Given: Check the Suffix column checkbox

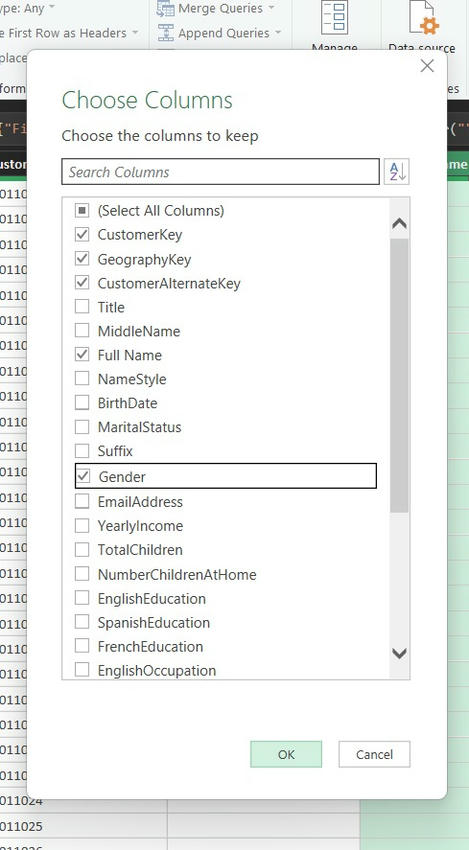Looking at the screenshot, I should [x=82, y=450].
